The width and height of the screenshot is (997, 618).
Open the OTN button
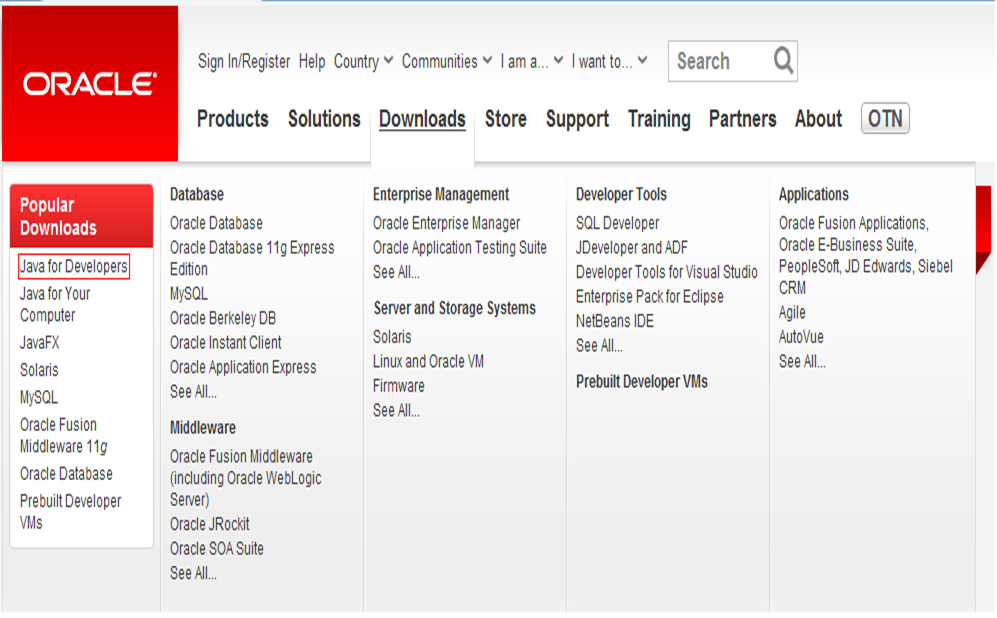click(x=885, y=119)
